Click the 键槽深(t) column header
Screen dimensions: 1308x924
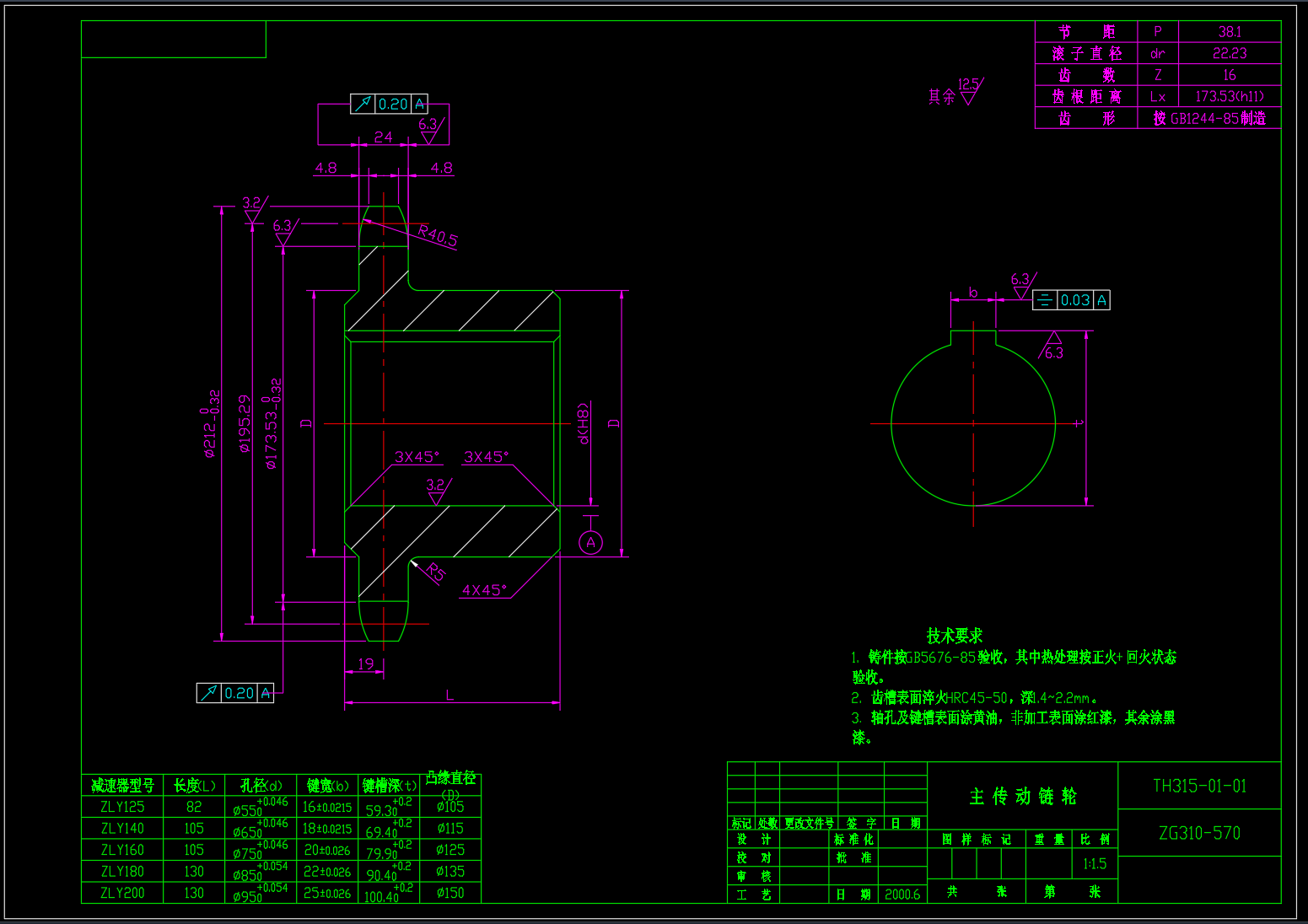pos(389,786)
